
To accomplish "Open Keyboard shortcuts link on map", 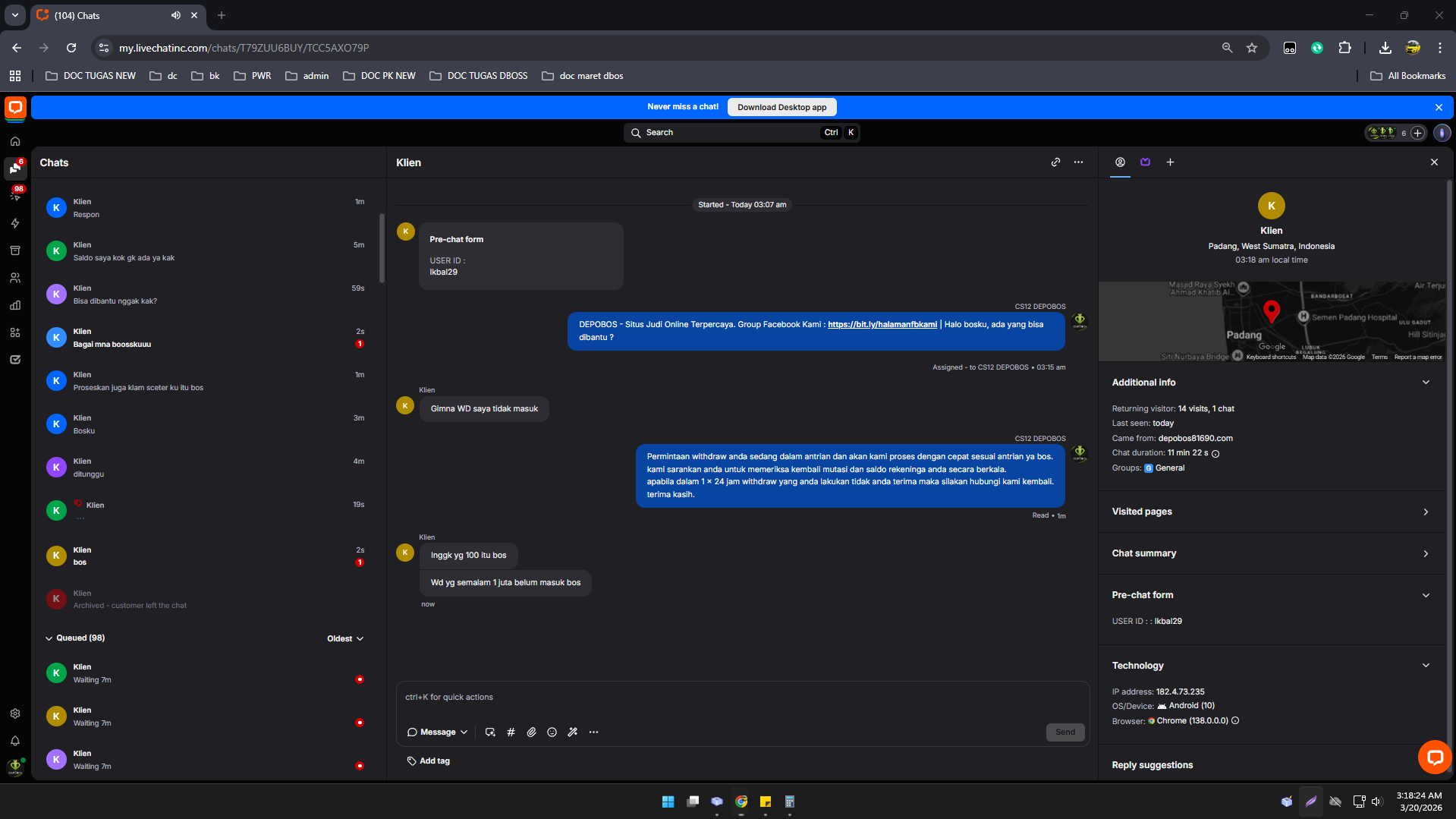I will 1271,358.
